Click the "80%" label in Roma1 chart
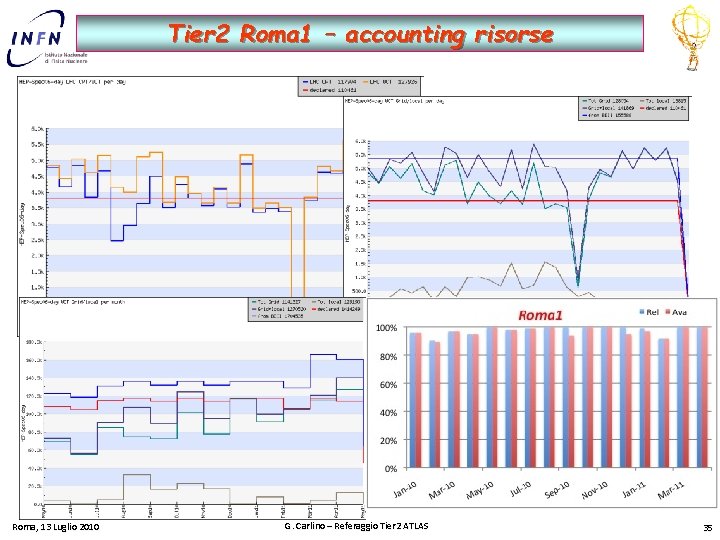Image resolution: width=720 pixels, height=540 pixels. [x=388, y=356]
